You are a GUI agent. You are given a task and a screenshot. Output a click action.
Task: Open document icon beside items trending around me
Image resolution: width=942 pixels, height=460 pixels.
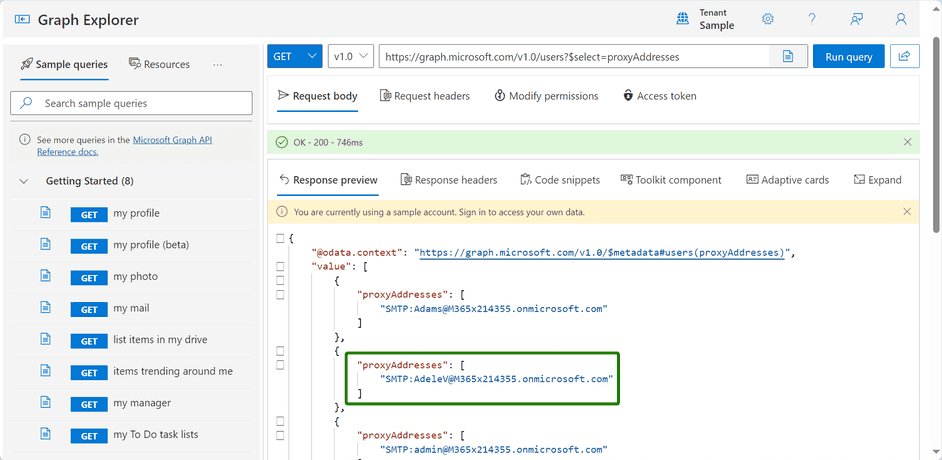[46, 371]
